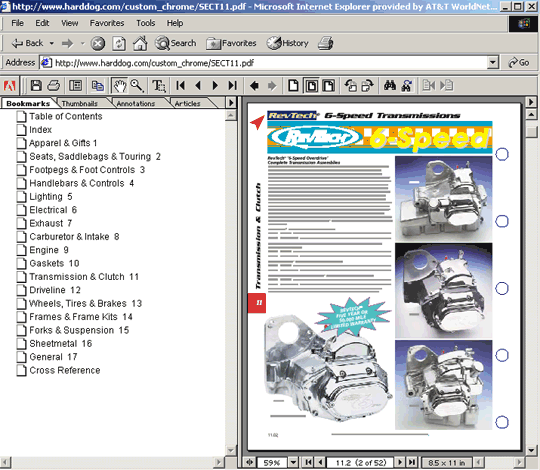Print the PDF with Acrobat printer icon
The height and width of the screenshot is (470, 540).
coord(53,85)
